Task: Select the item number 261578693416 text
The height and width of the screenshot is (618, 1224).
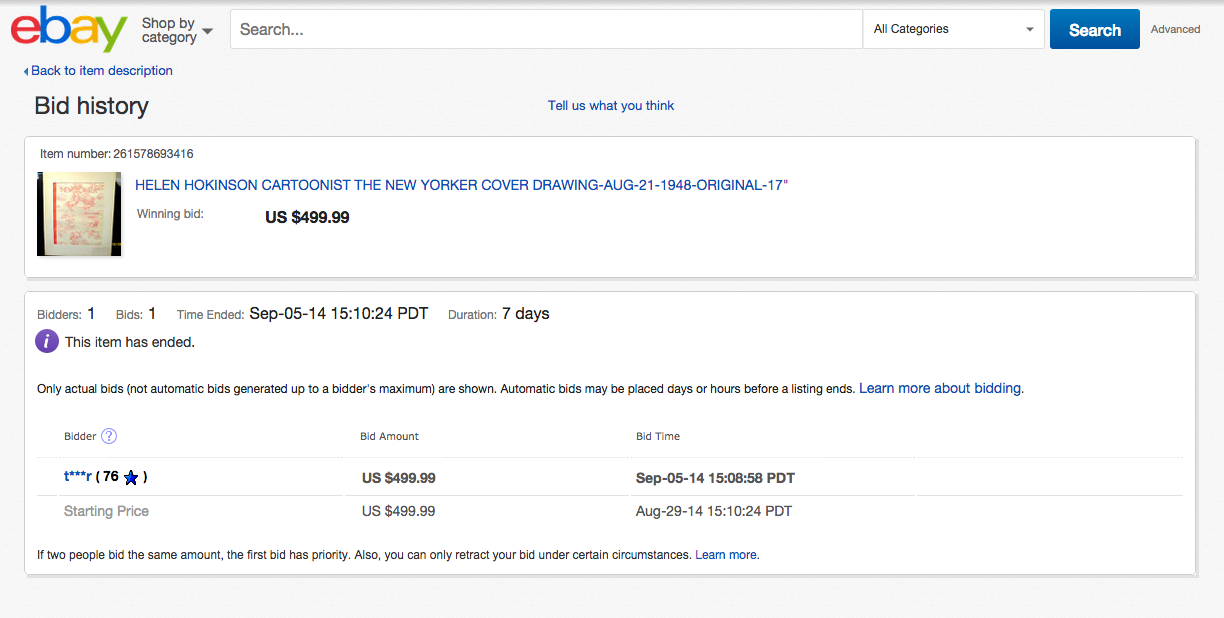Action: [x=153, y=154]
